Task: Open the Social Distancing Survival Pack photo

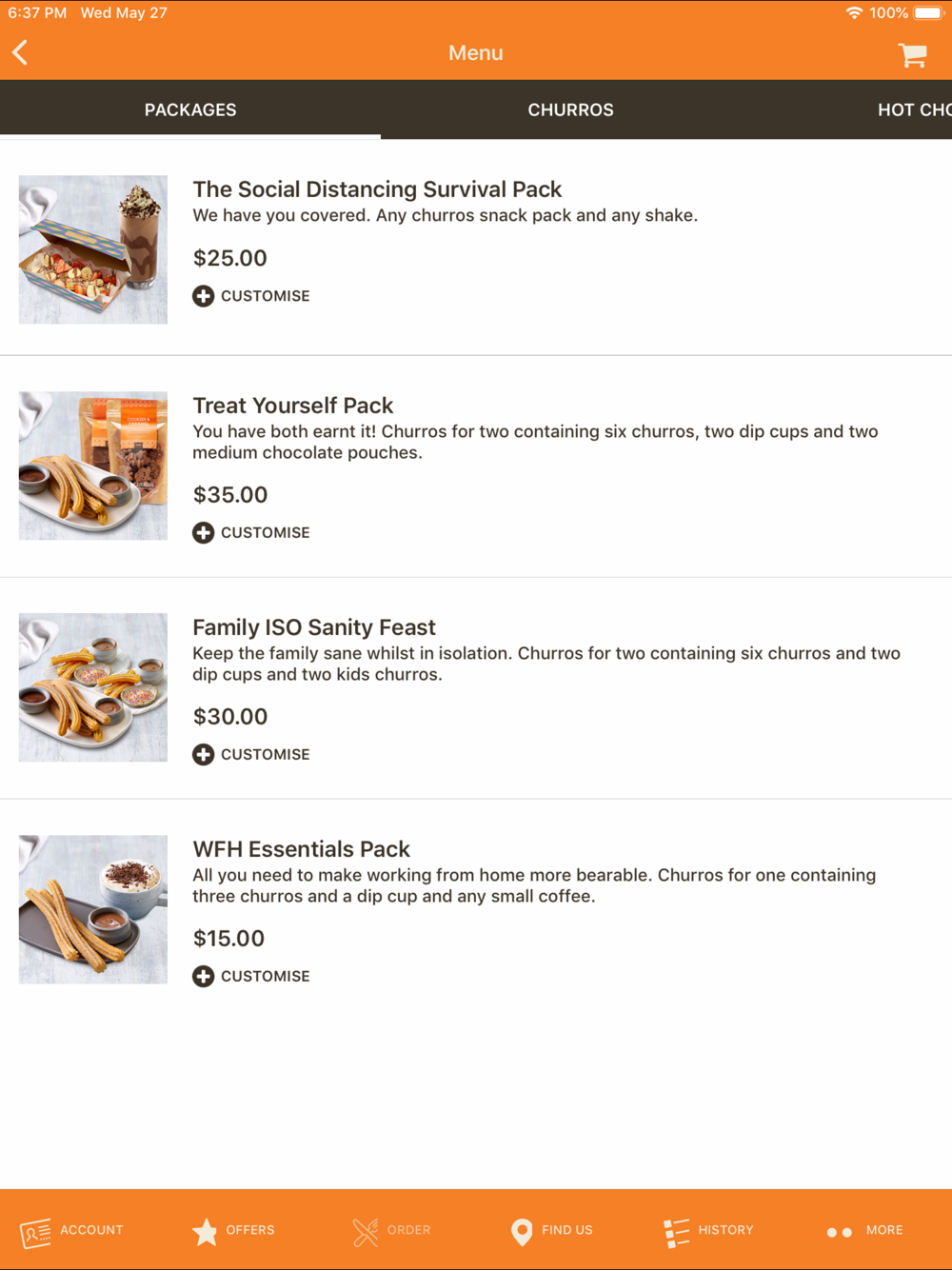Action: [93, 249]
